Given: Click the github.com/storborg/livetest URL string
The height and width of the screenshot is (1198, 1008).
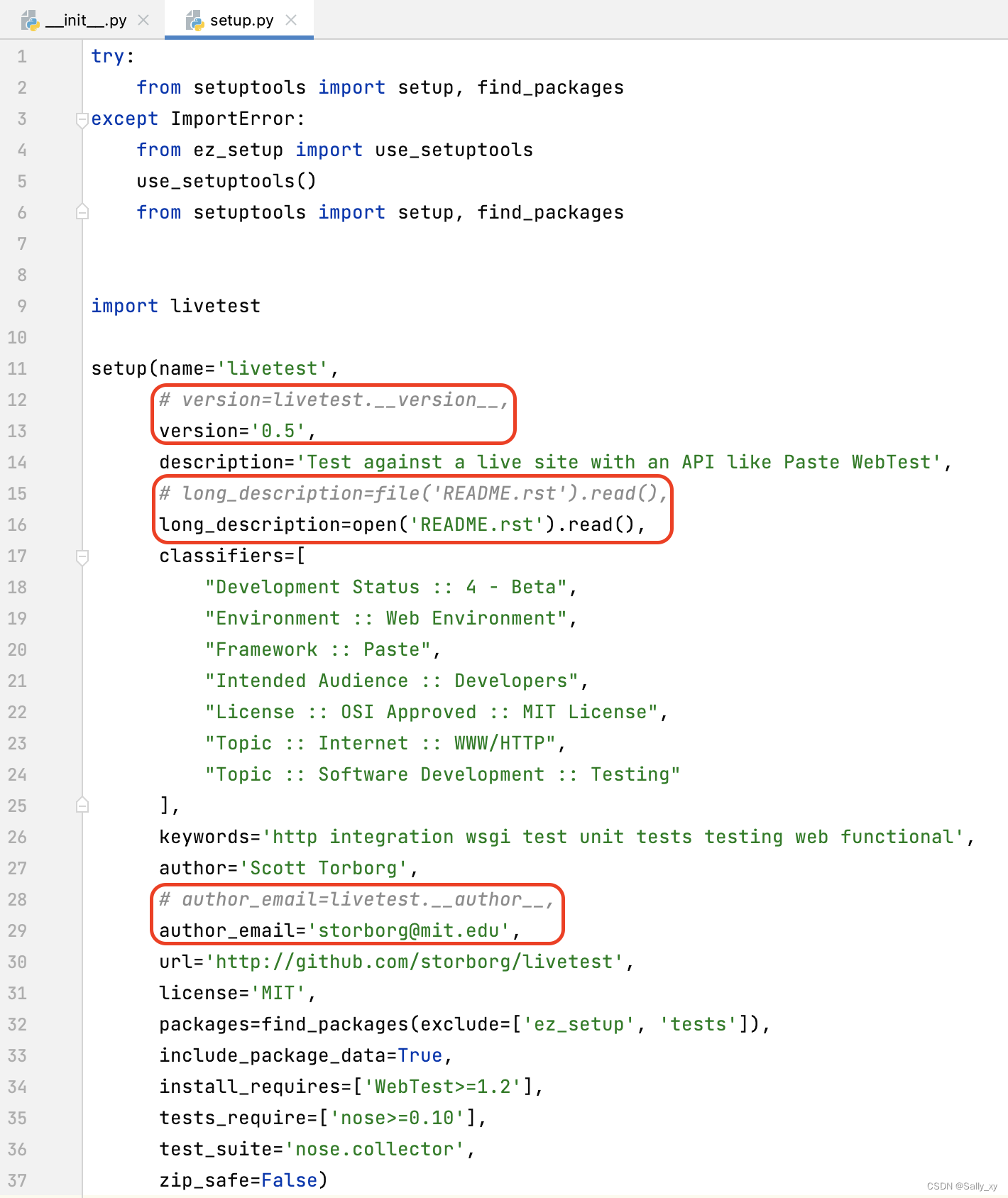Looking at the screenshot, I should click(415, 962).
